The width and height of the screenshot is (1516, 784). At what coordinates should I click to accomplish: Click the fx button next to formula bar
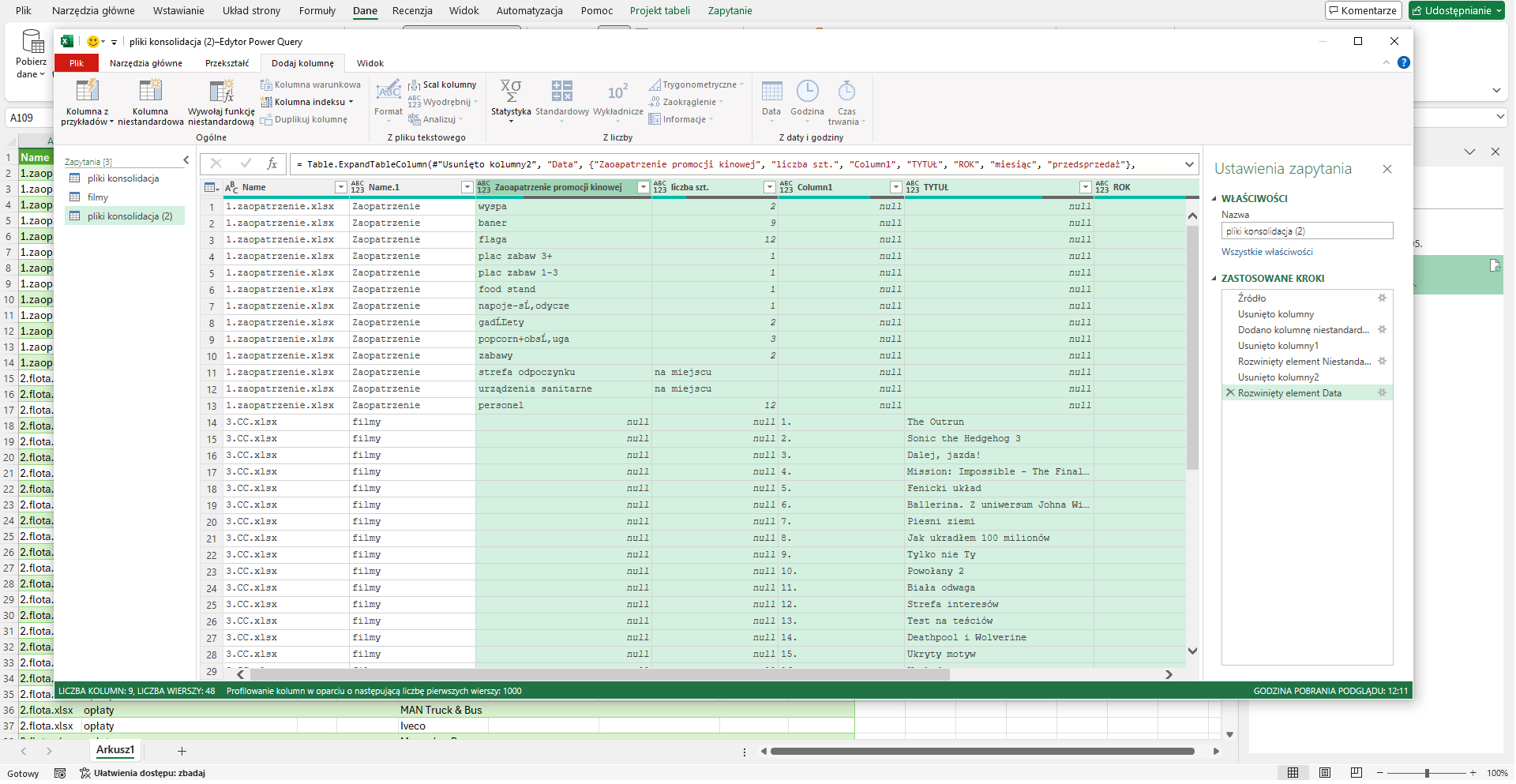272,164
